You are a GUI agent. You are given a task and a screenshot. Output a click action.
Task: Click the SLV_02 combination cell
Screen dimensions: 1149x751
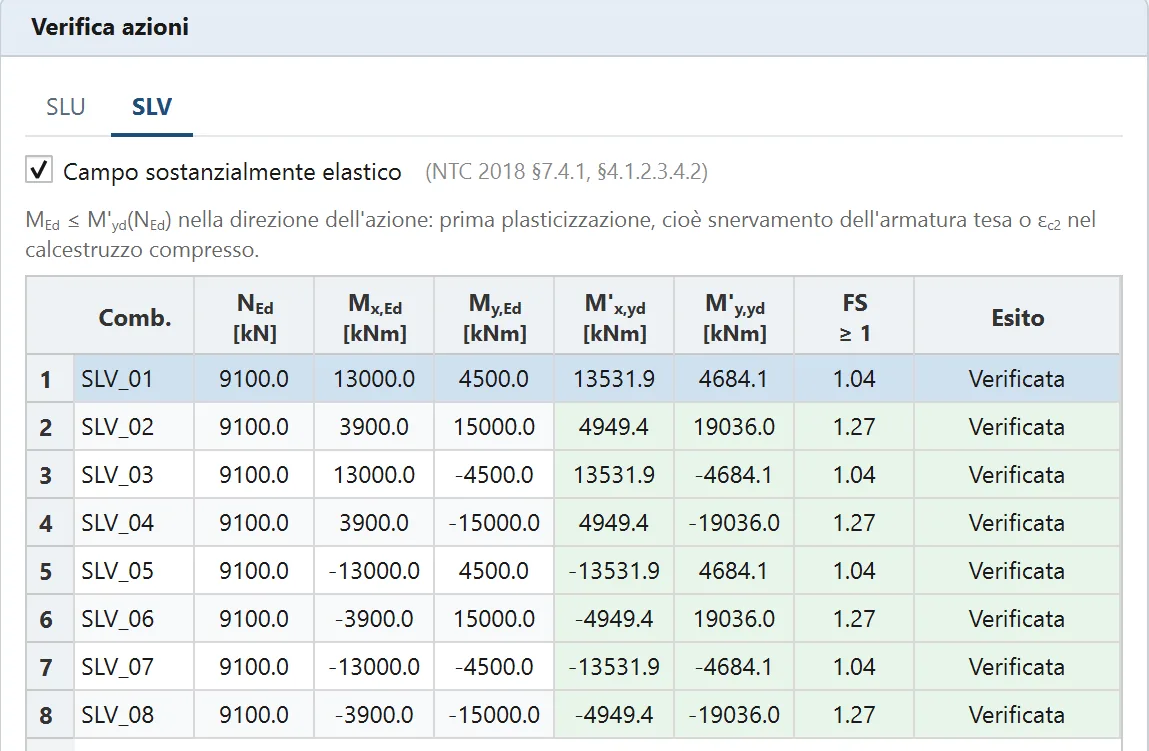tap(134, 426)
